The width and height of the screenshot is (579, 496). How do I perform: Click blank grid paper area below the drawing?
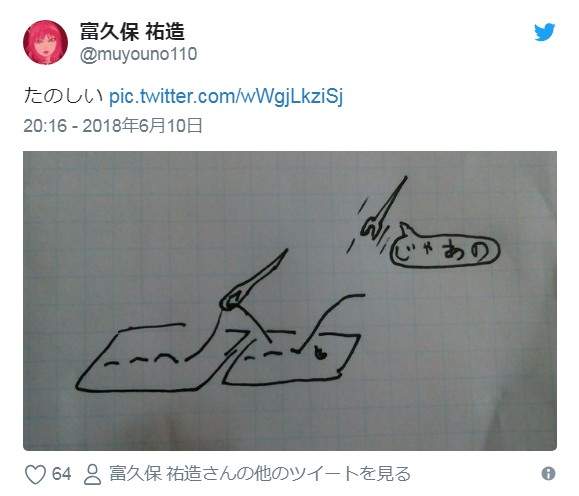(x=290, y=421)
